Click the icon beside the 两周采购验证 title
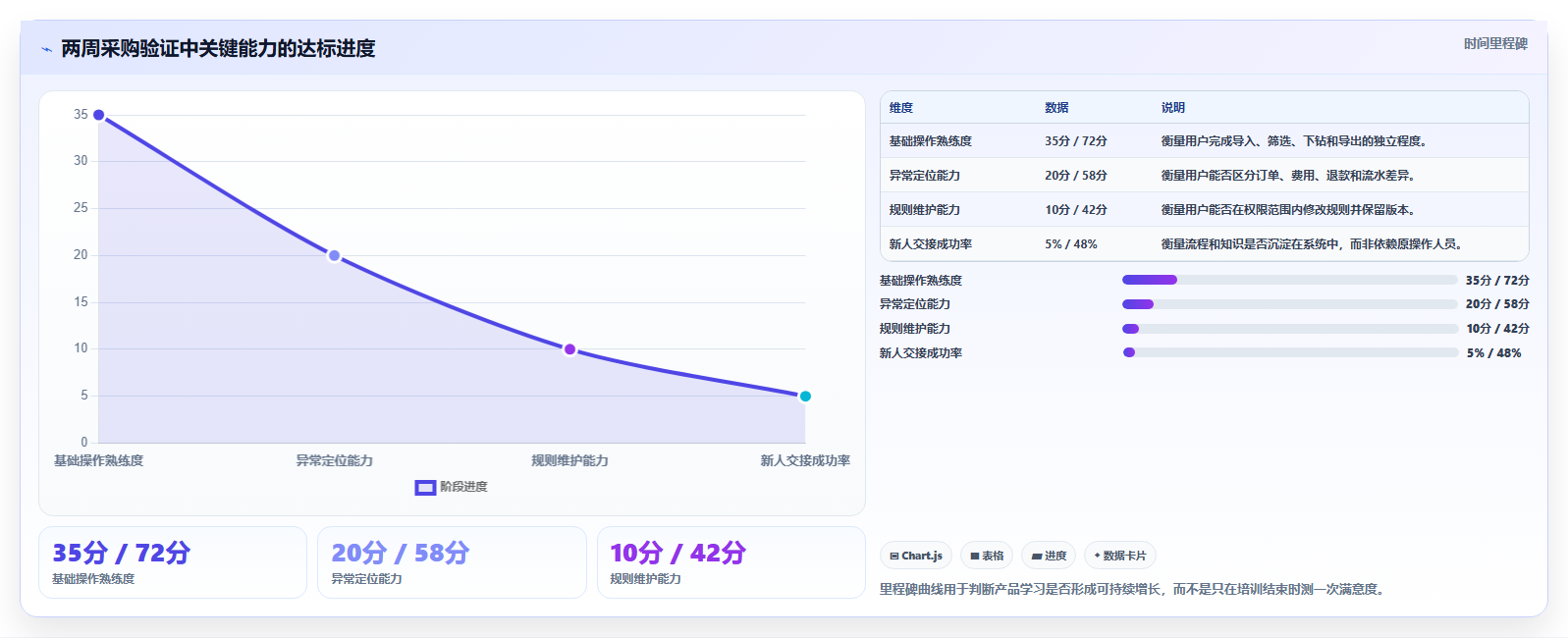 [46, 49]
